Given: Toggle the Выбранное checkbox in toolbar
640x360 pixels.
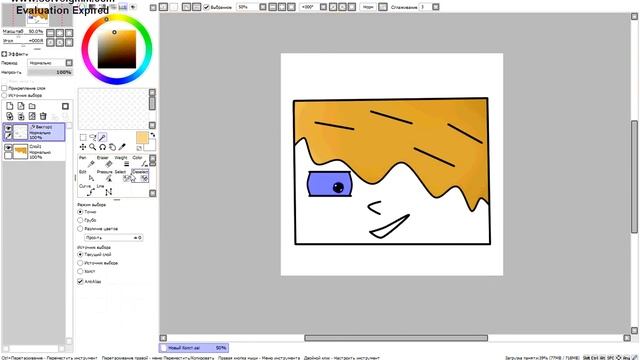Looking at the screenshot, I should point(206,7).
